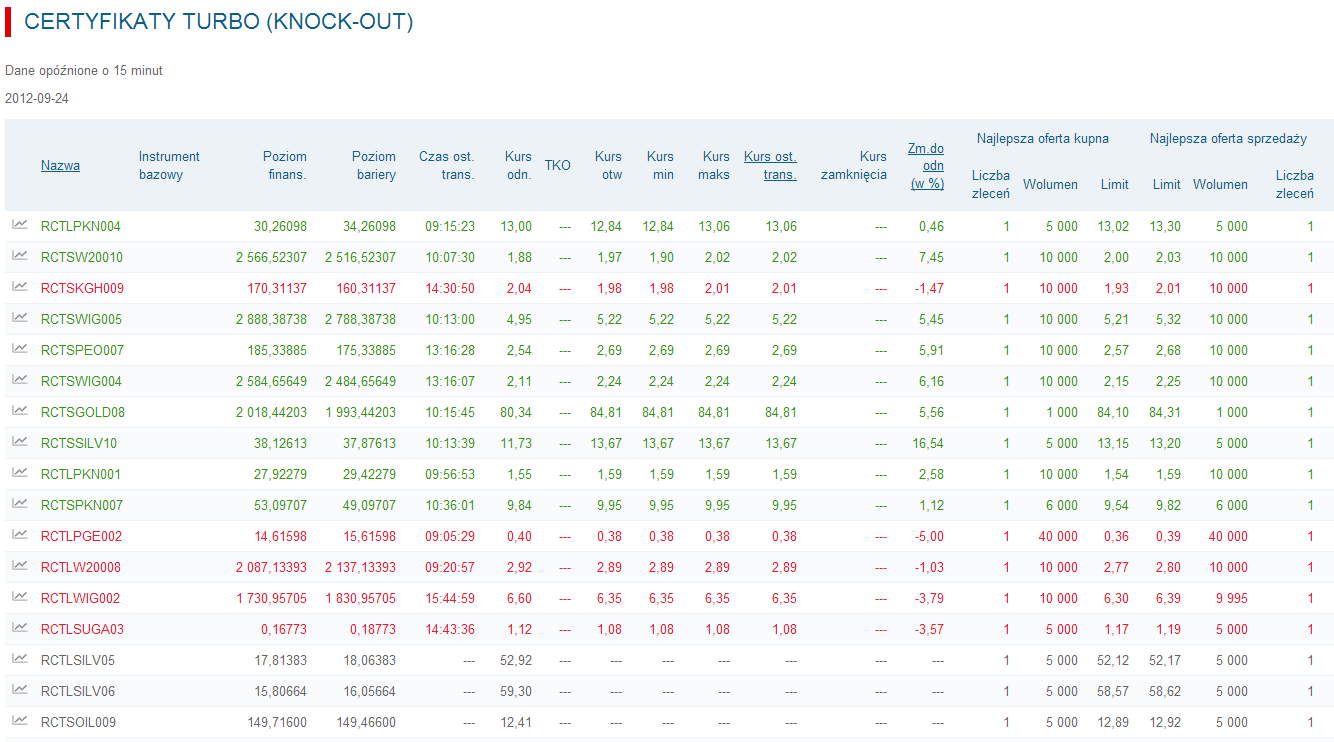The width and height of the screenshot is (1334, 742).
Task: Open the RCTSW20010 certificate link
Action: pyautogui.click(x=82, y=258)
